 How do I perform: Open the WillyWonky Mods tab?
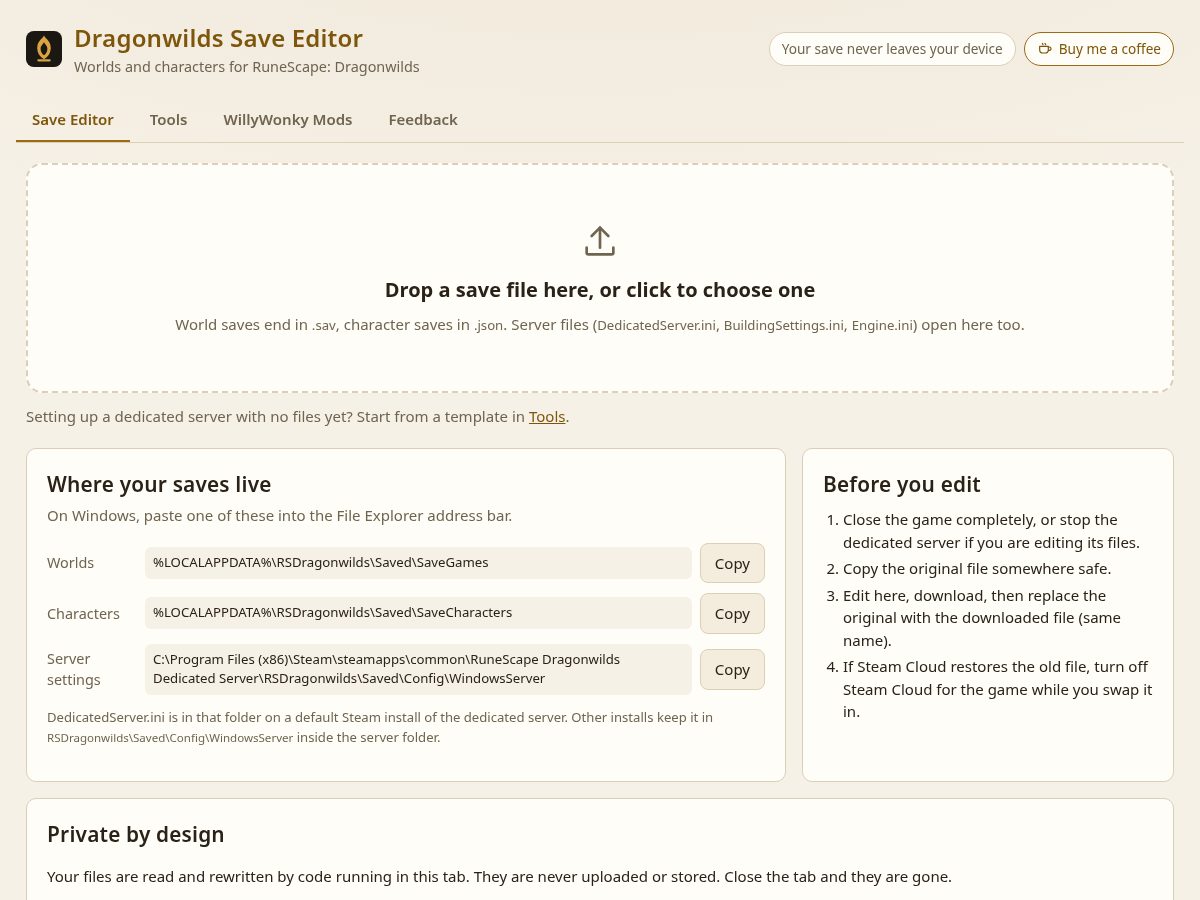click(288, 120)
